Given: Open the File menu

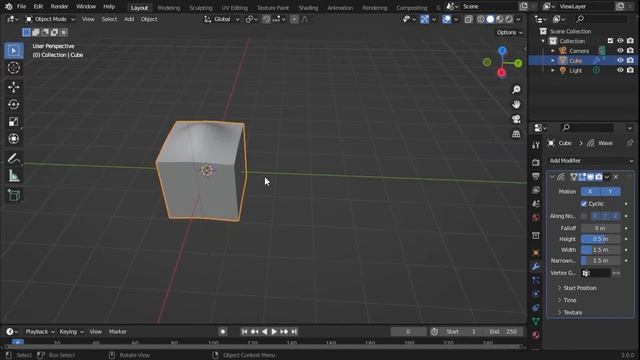Looking at the screenshot, I should point(21,7).
